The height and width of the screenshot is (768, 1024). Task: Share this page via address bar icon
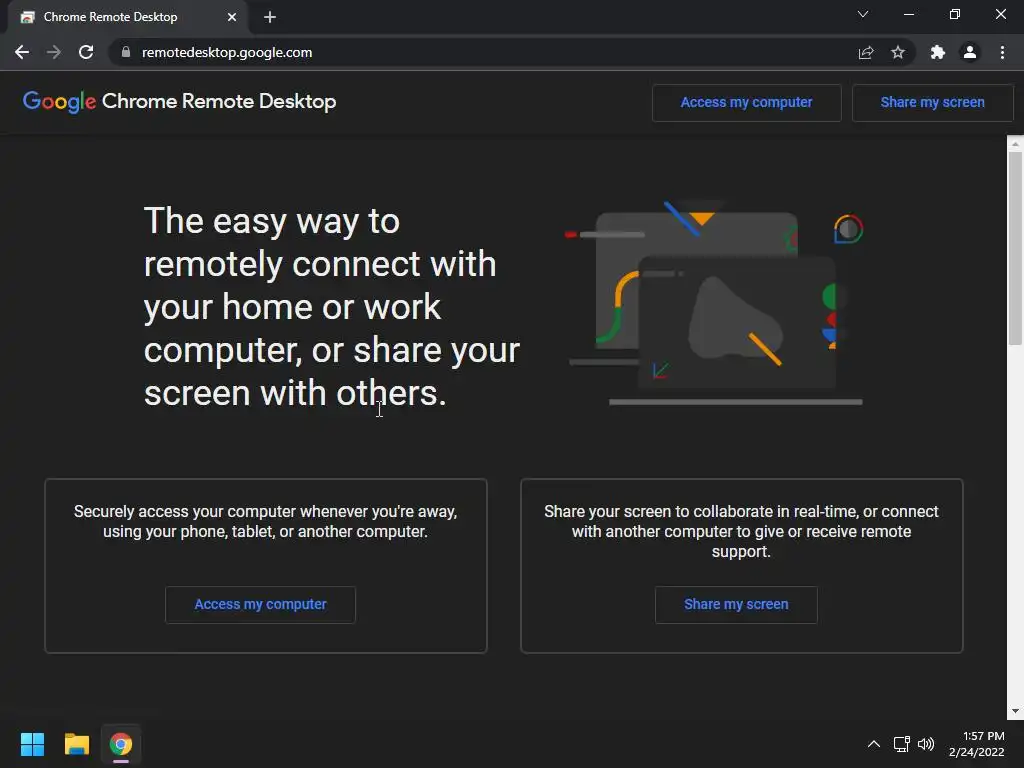(x=866, y=52)
